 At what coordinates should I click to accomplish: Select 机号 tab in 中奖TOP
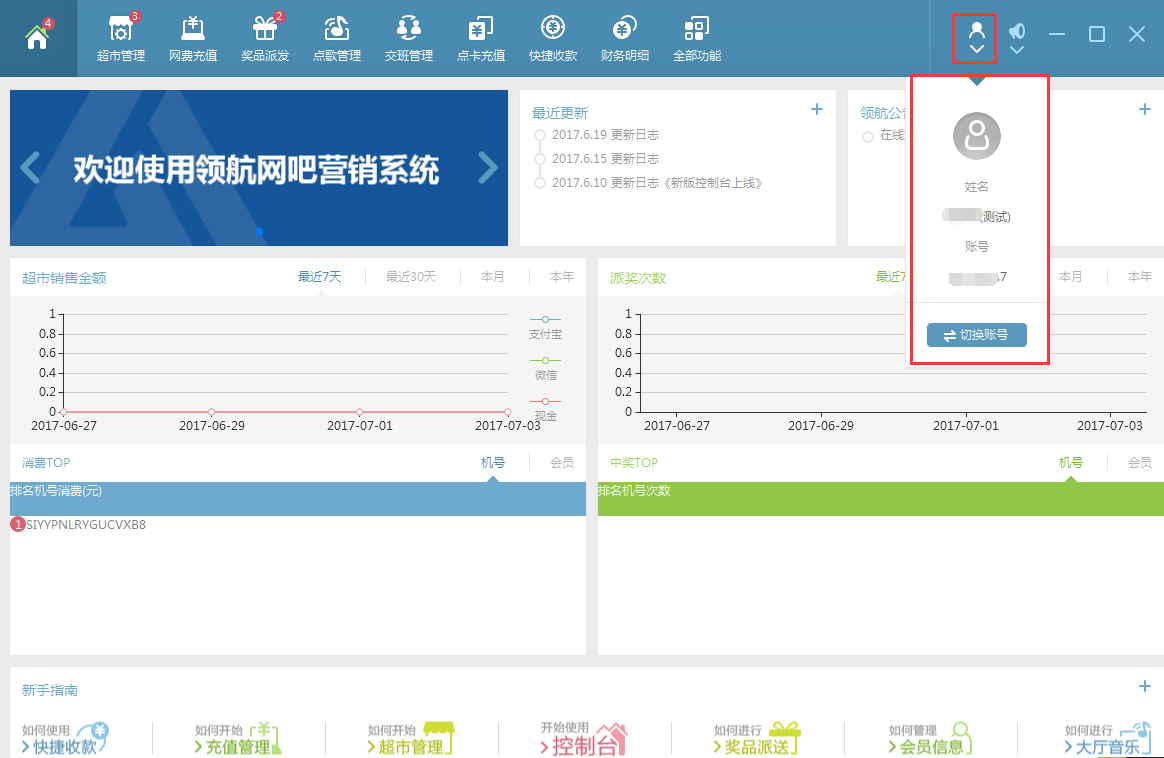[x=1070, y=463]
